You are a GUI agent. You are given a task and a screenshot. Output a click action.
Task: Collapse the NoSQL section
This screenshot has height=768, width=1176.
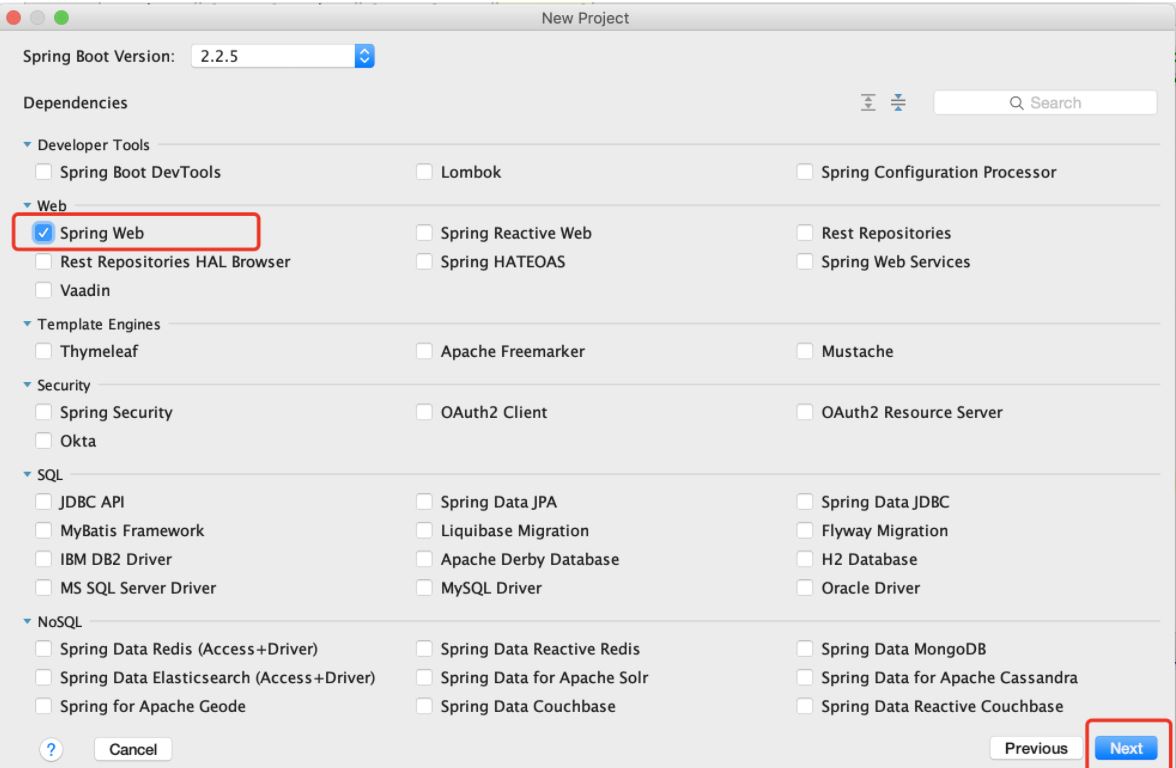(x=28, y=622)
